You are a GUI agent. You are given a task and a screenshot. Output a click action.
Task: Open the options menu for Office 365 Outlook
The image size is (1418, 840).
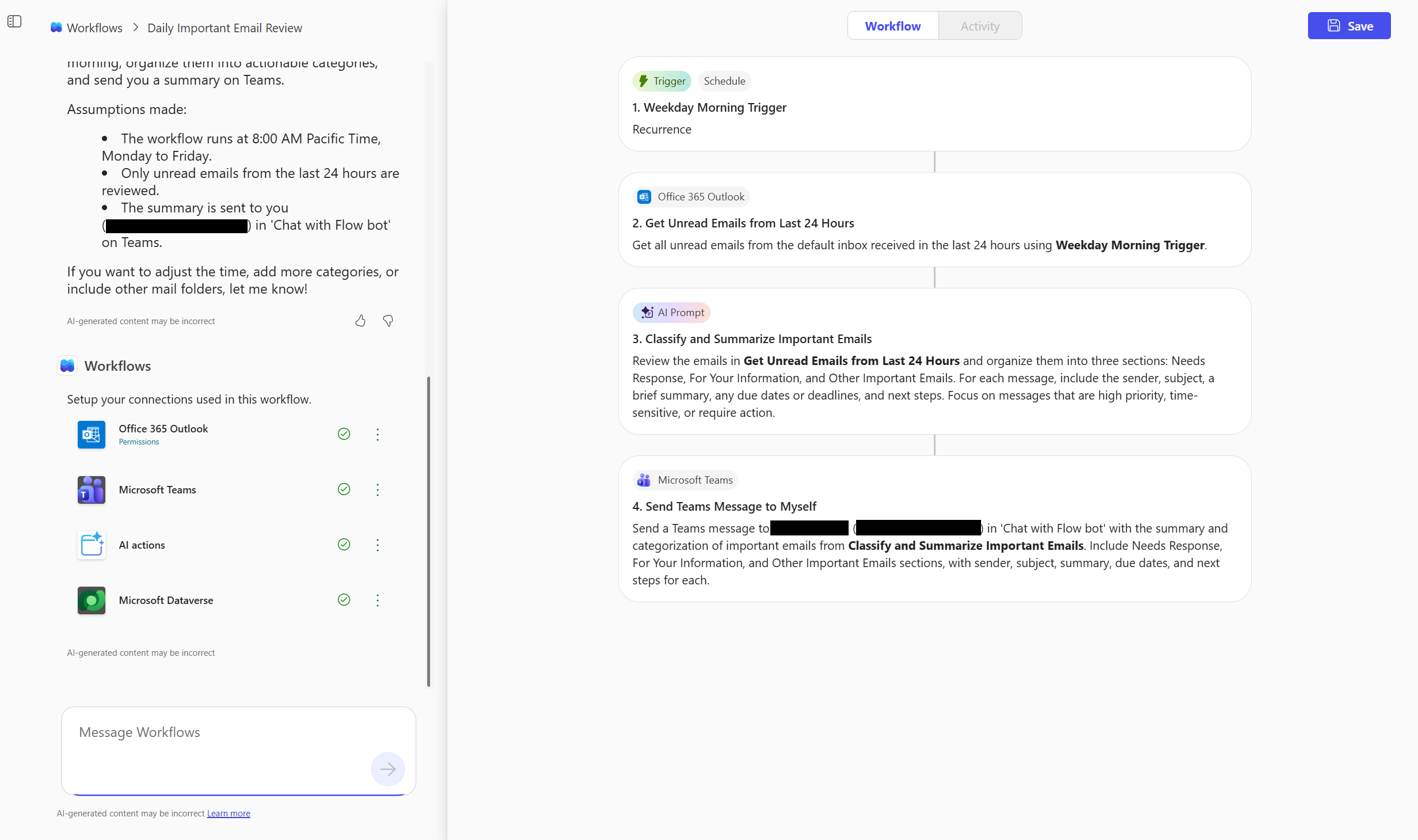[378, 435]
